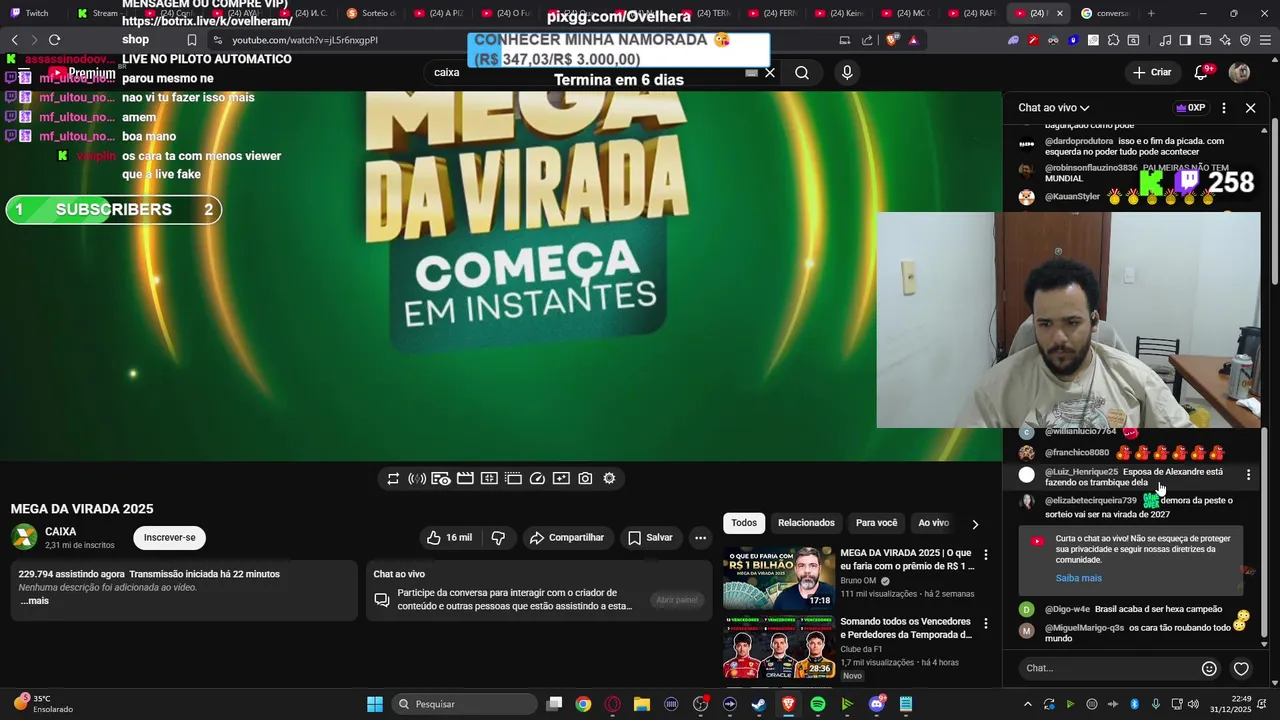
Task: Click the video filters sparkle icon
Action: tap(561, 479)
